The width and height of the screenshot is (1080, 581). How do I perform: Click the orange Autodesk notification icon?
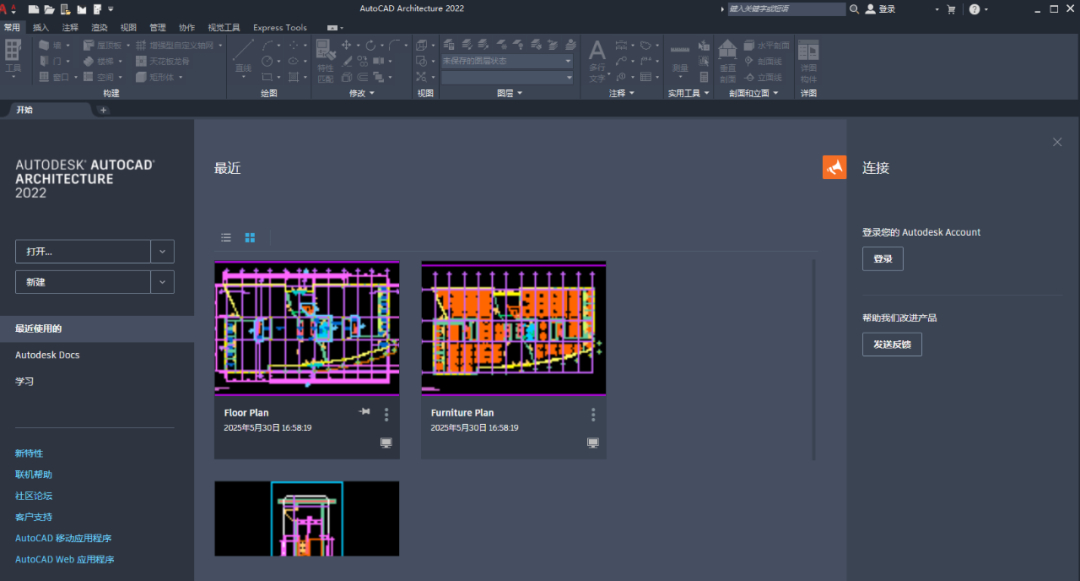pyautogui.click(x=834, y=168)
